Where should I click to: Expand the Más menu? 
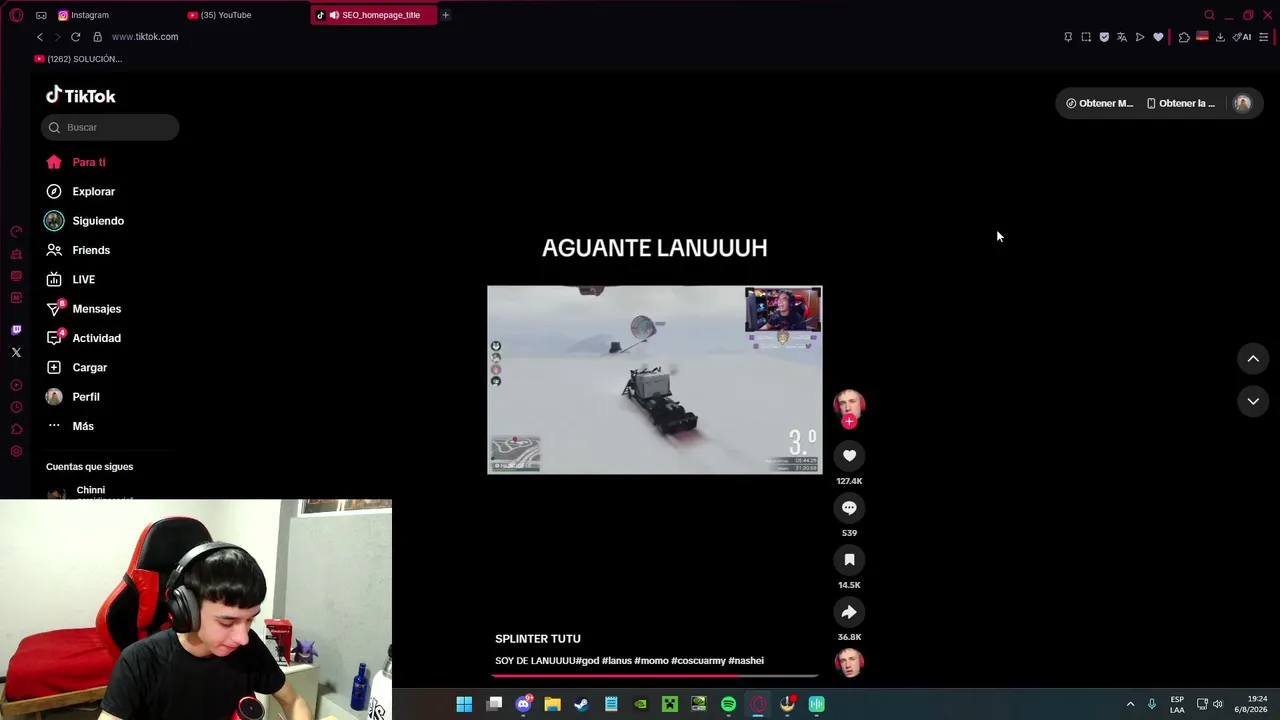[x=69, y=426]
